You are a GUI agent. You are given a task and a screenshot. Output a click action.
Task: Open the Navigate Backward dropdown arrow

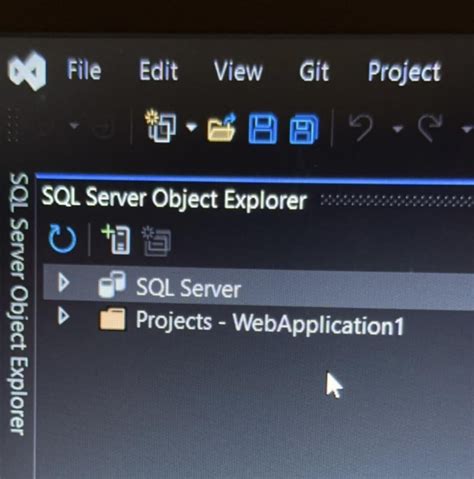point(74,126)
